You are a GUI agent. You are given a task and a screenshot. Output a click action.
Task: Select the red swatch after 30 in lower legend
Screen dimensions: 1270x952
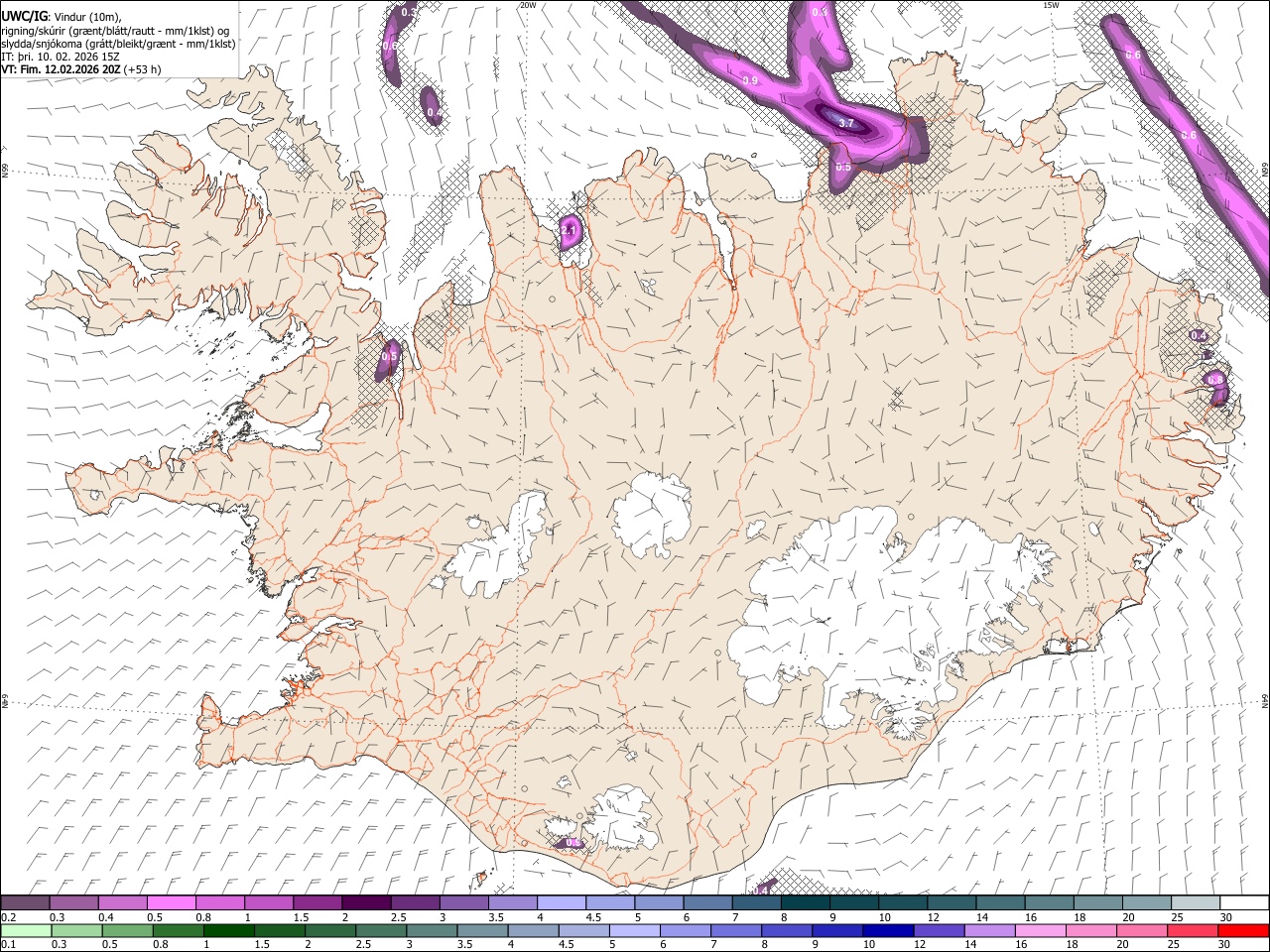coord(1242,930)
